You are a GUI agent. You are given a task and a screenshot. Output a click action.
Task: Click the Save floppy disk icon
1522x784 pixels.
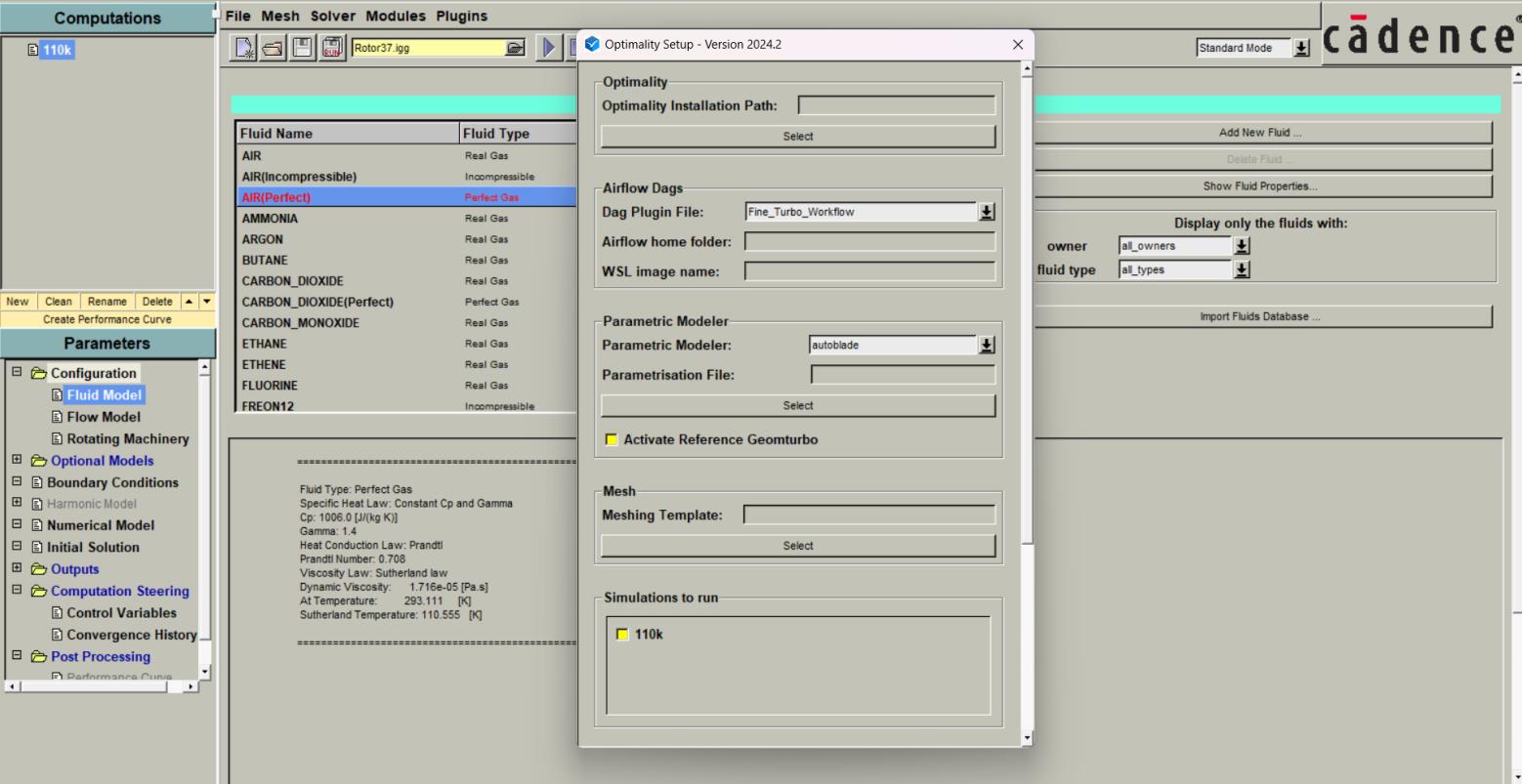303,48
